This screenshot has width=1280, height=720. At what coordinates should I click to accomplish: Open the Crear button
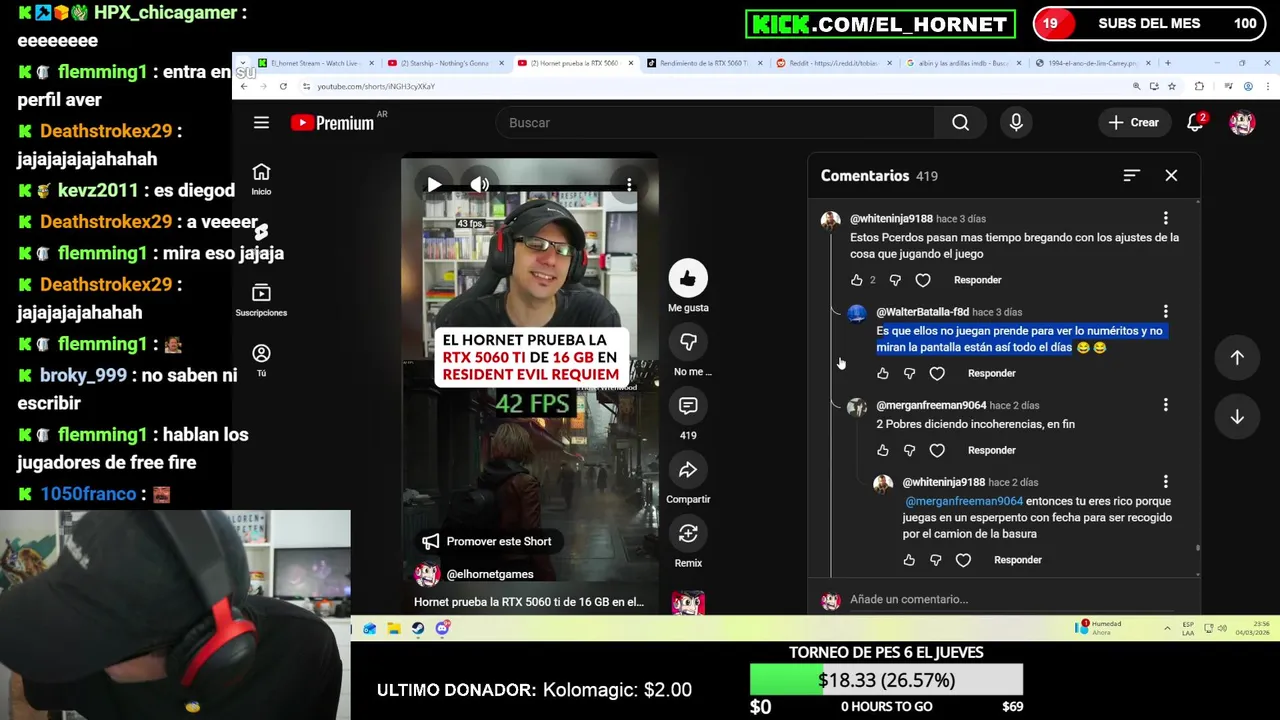(1134, 122)
